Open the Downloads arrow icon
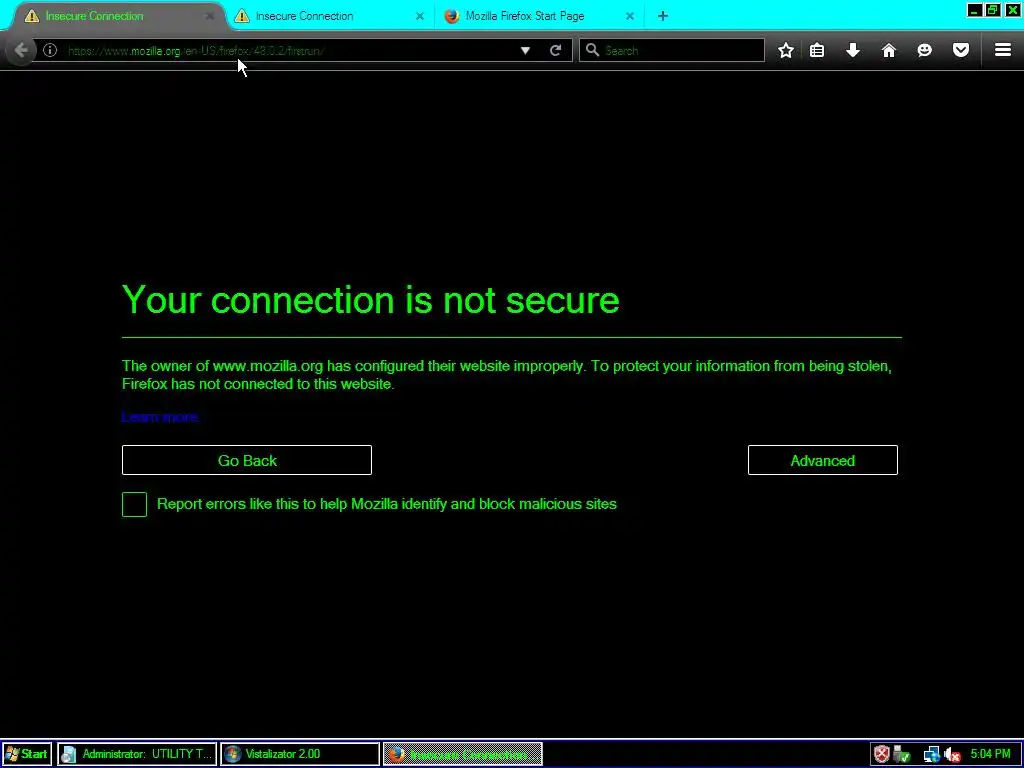The image size is (1024, 768). (x=853, y=50)
